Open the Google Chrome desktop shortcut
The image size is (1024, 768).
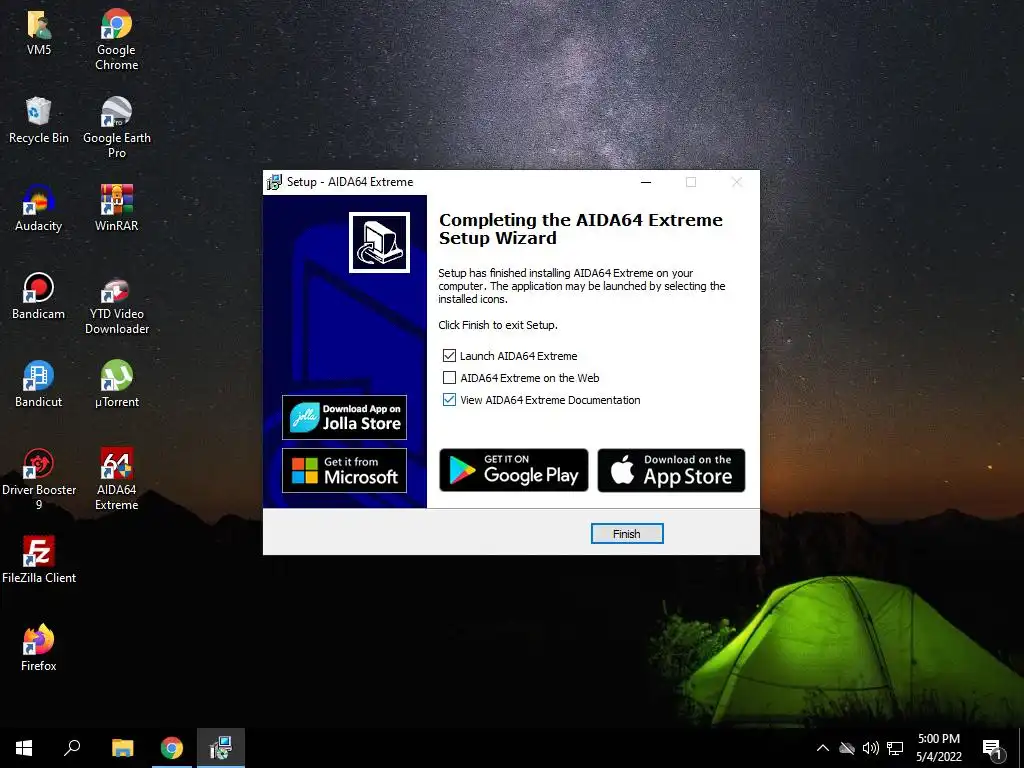click(116, 39)
